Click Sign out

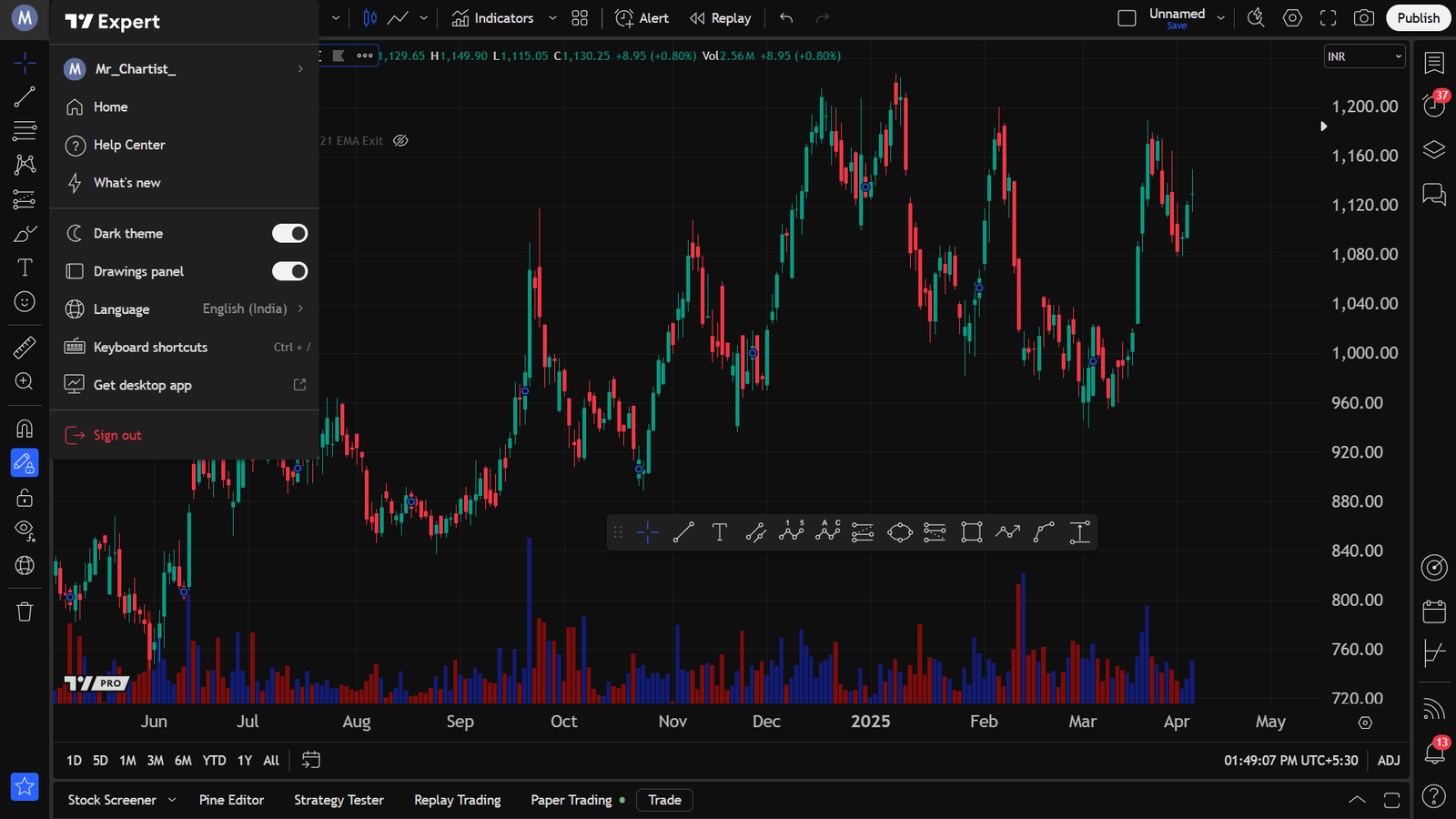coord(185,436)
